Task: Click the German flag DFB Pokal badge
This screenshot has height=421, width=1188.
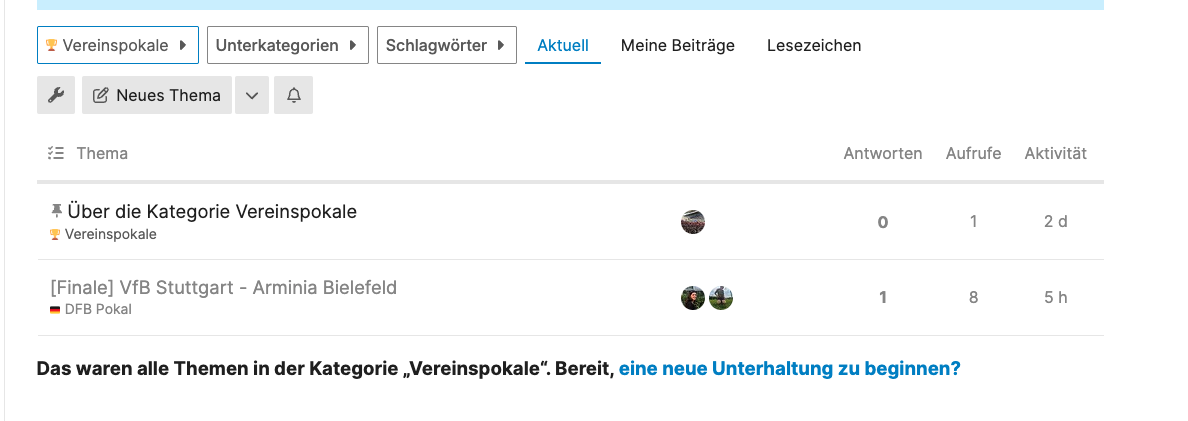Action: (x=91, y=310)
